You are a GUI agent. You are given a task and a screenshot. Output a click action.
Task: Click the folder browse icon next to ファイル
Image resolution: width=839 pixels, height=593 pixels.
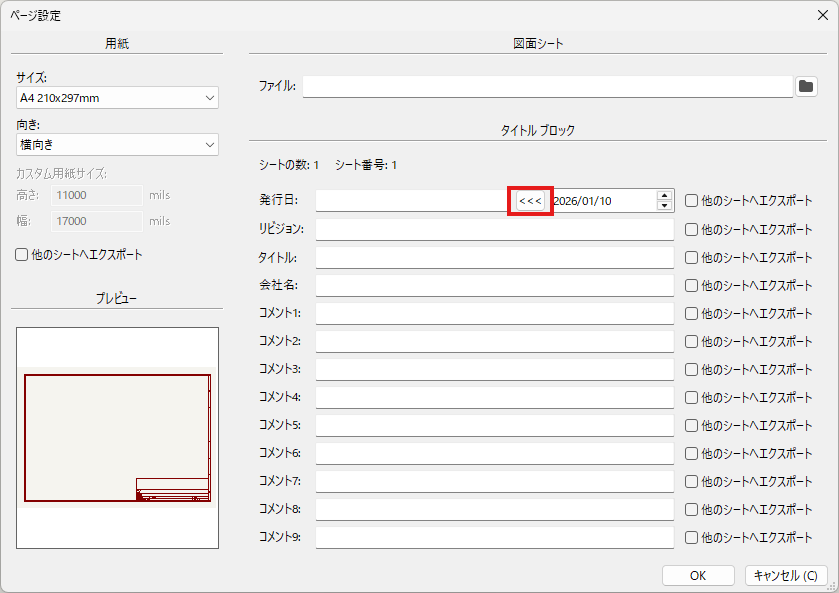click(x=806, y=87)
